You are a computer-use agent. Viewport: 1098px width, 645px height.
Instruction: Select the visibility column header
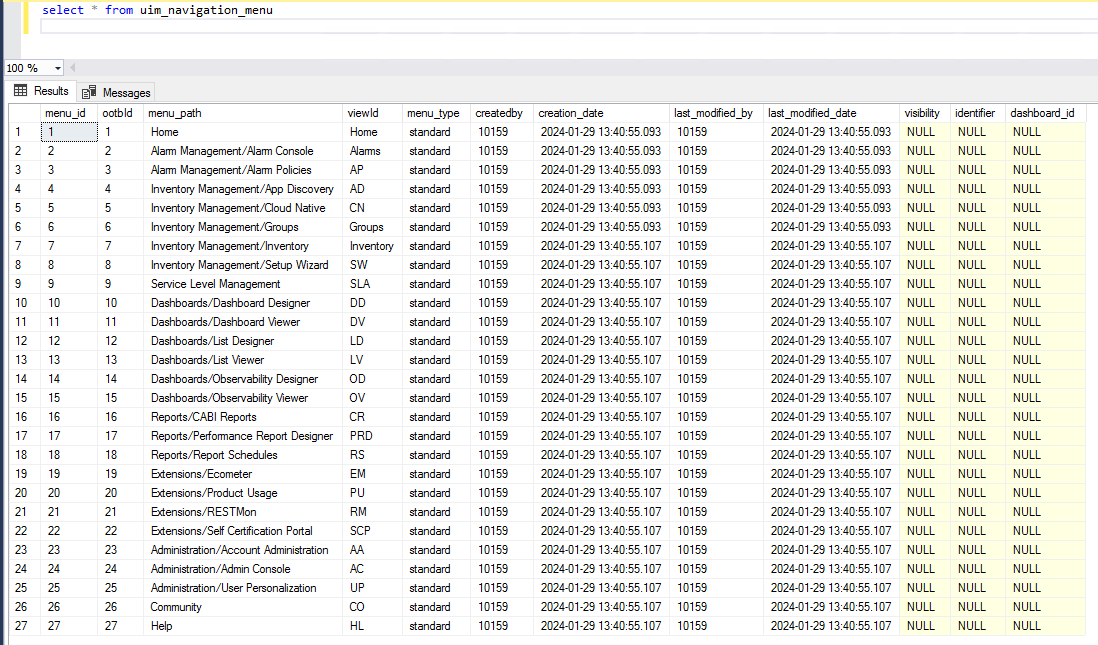coord(922,113)
